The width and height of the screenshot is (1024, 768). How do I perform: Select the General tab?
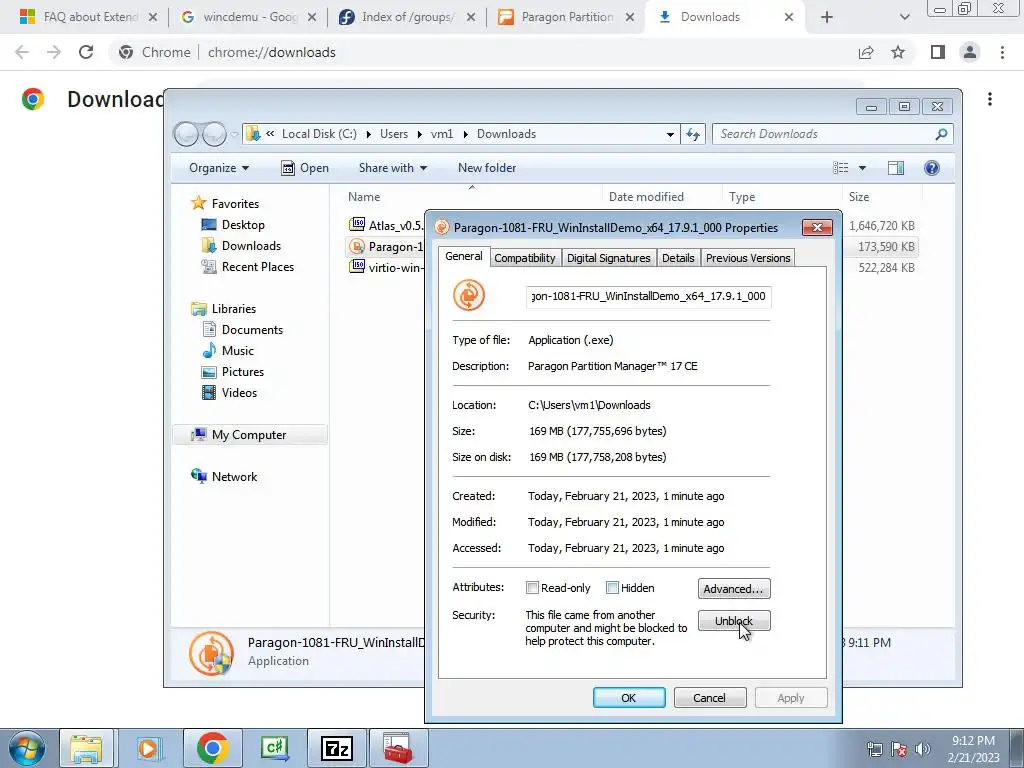point(464,256)
